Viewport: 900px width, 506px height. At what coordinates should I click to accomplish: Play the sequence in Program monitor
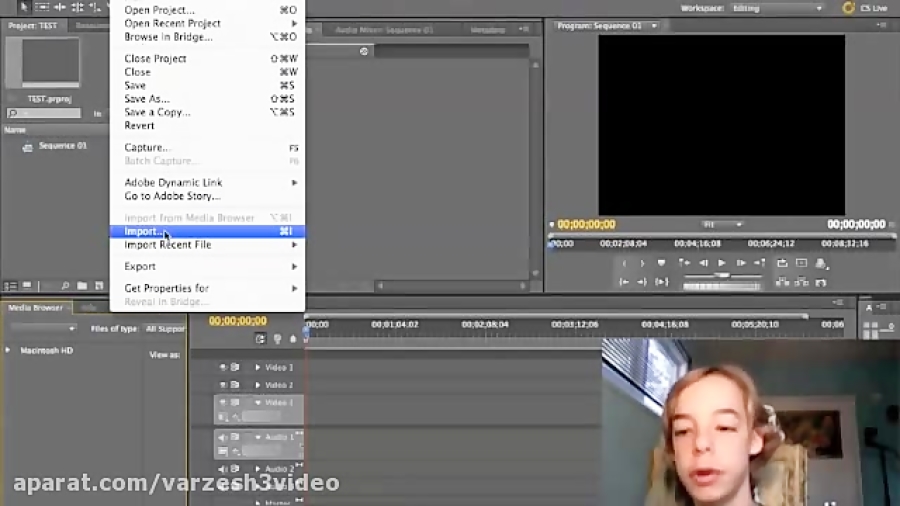click(722, 263)
